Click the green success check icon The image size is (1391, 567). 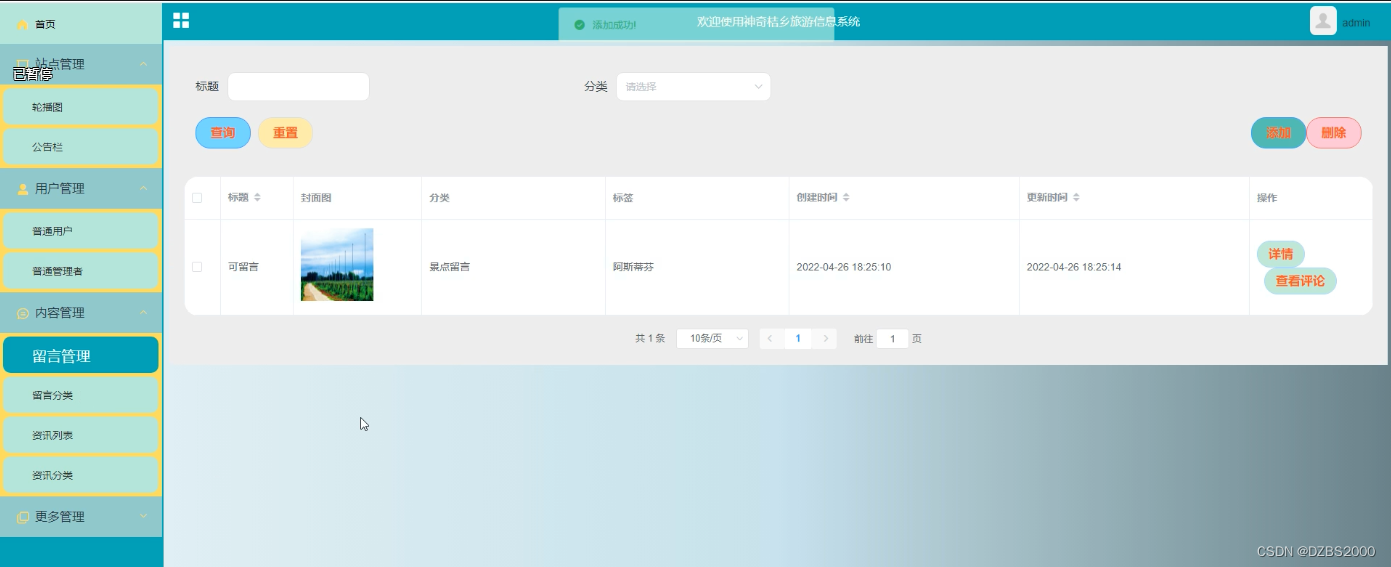pos(579,24)
